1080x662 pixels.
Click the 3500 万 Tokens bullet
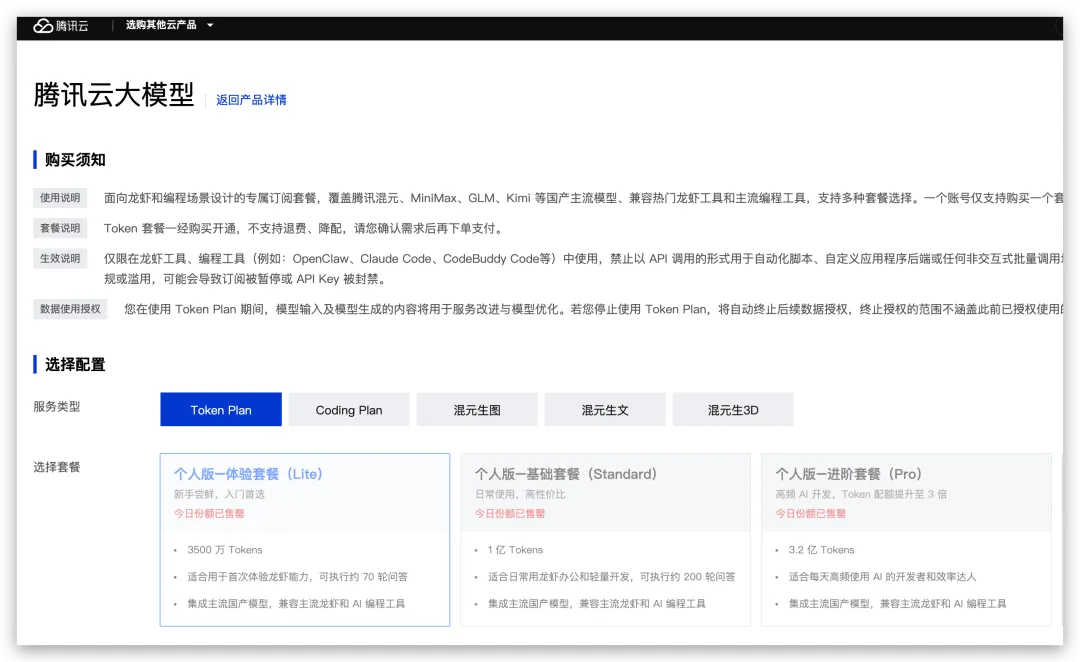(225, 550)
